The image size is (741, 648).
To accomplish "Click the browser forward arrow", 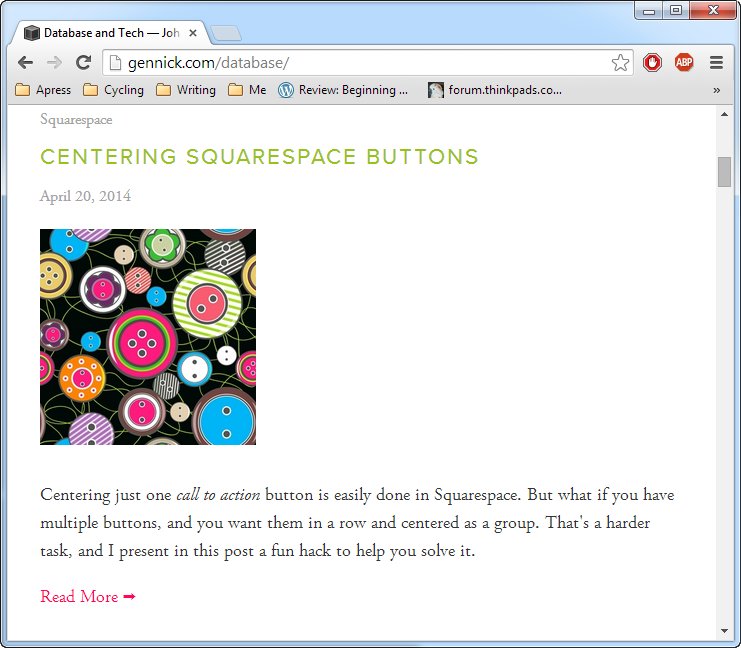I will [x=54, y=62].
